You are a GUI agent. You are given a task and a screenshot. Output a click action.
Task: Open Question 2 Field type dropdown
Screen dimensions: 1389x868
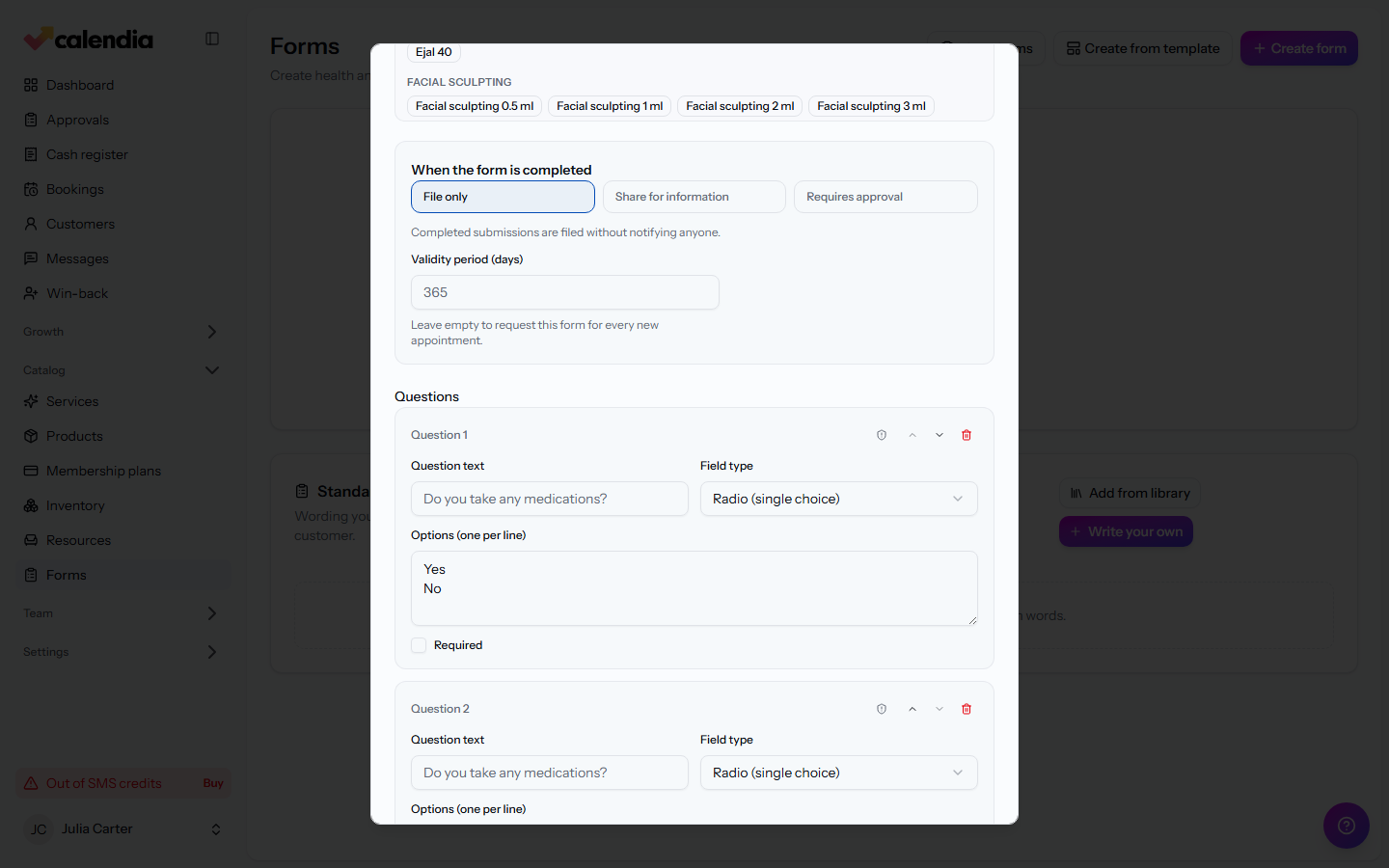coord(839,773)
